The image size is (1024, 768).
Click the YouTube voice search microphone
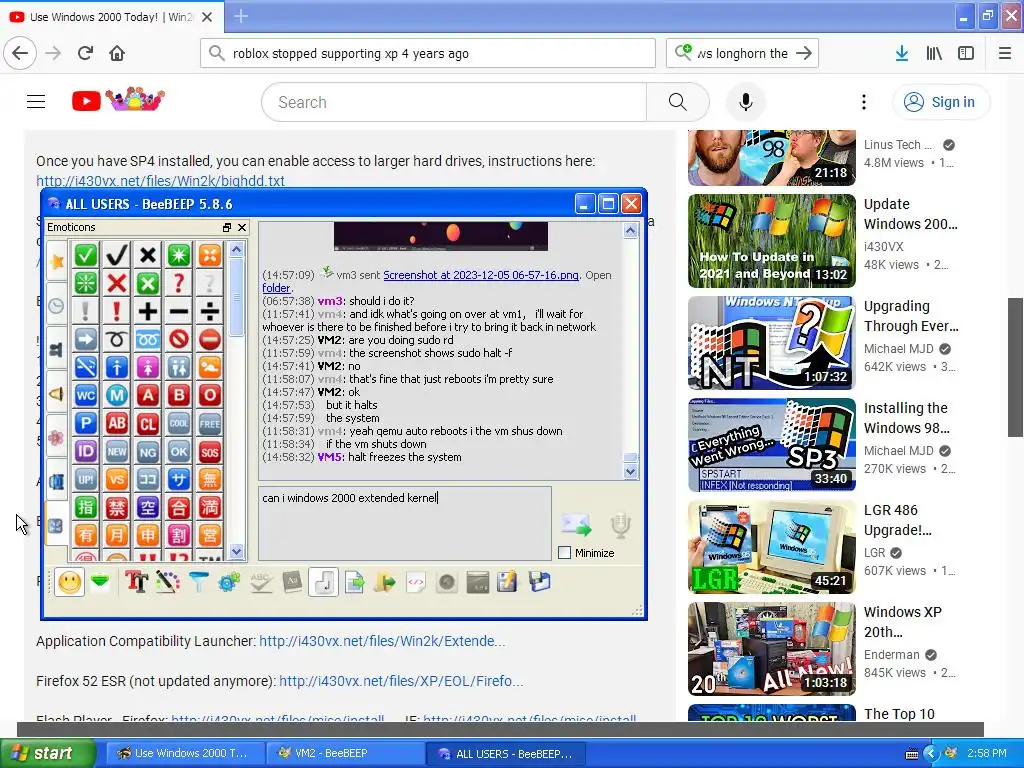click(746, 102)
